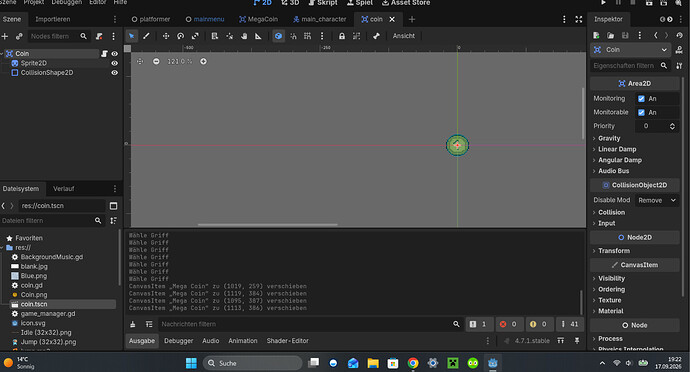Activate the Rotate Mode tool

(x=180, y=36)
